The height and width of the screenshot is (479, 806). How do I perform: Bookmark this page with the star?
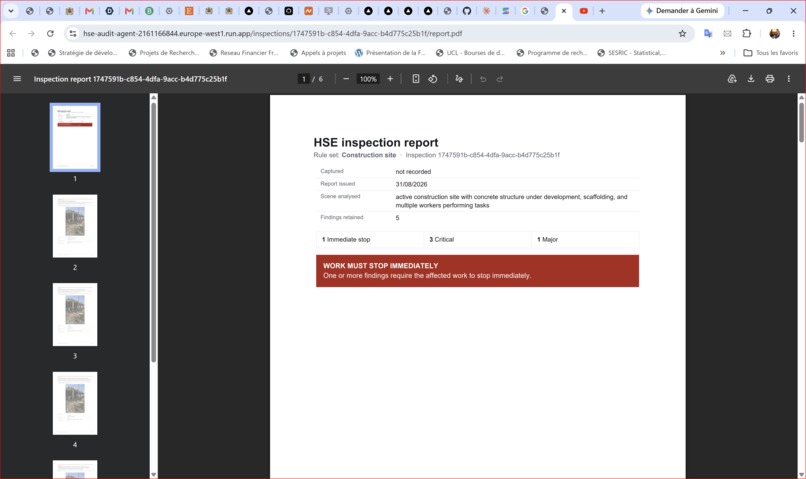click(682, 33)
